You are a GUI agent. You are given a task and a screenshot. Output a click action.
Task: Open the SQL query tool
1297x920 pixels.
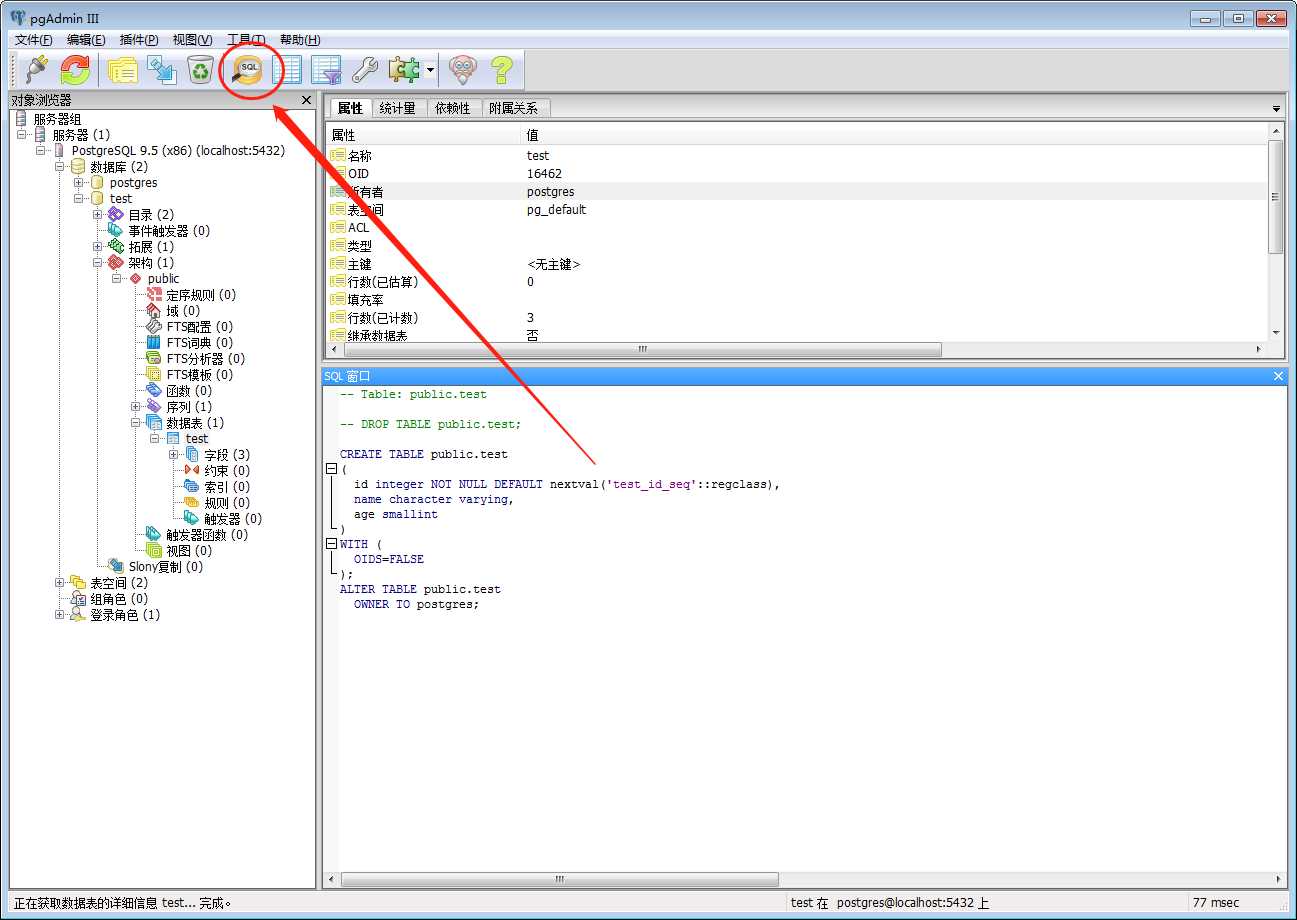247,69
